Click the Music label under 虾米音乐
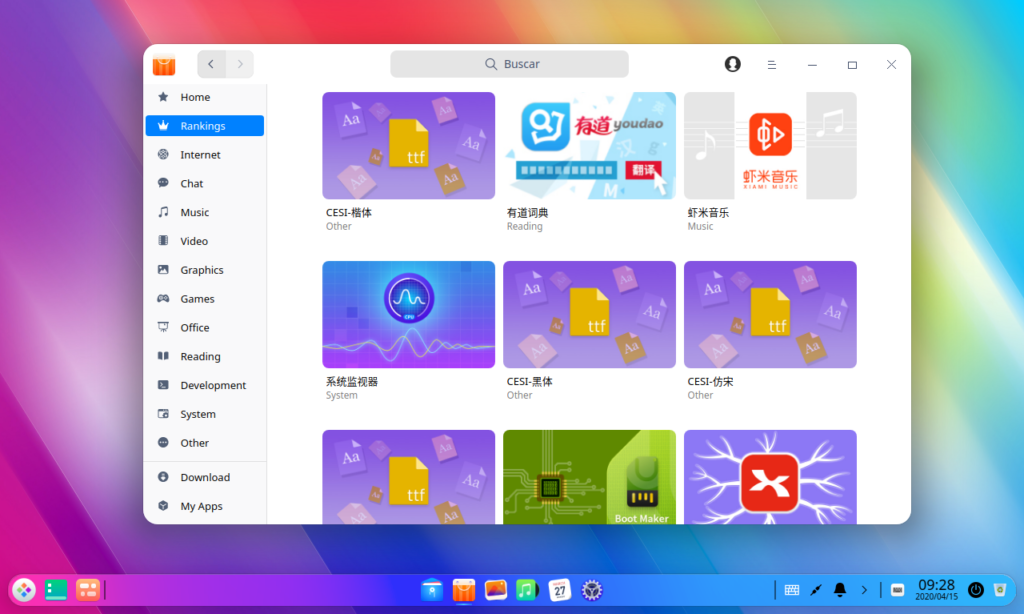 pos(700,226)
